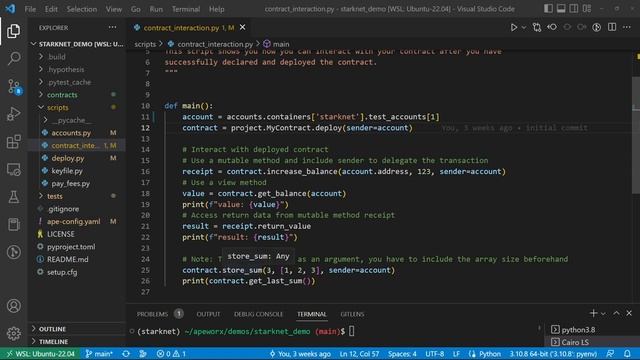
Task: Open editor More Actions ellipsis
Action: click(627, 27)
